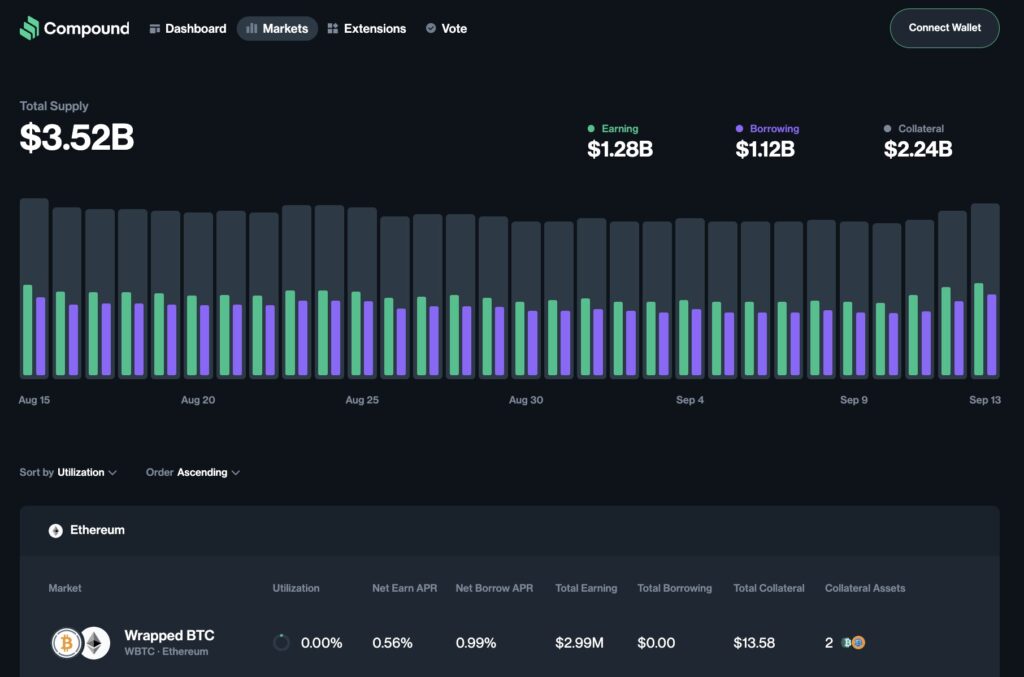Click the Wrapped BTC bitcoin icon
The width and height of the screenshot is (1024, 677).
pos(66,643)
